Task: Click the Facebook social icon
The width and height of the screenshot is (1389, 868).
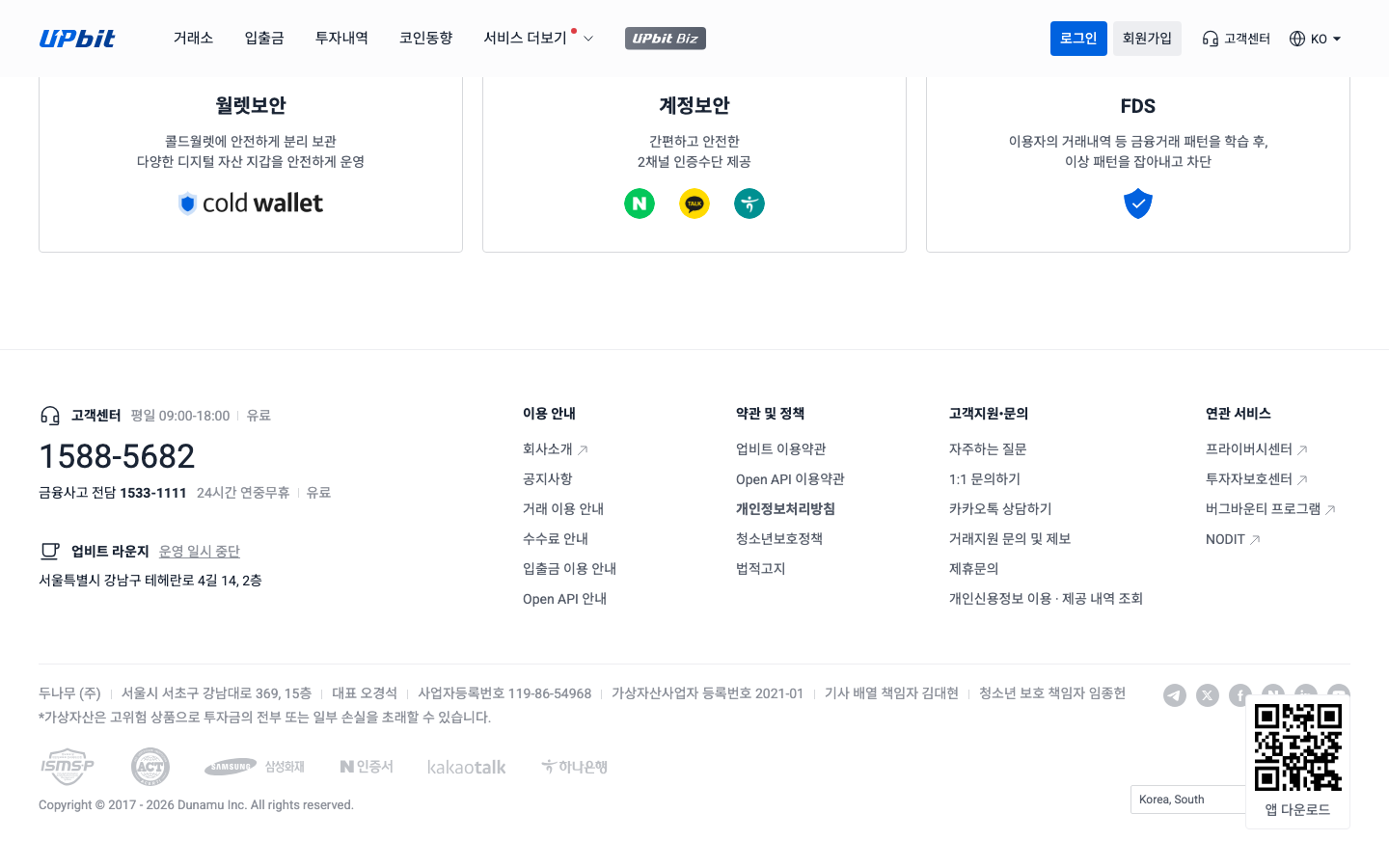Action: tap(1240, 694)
